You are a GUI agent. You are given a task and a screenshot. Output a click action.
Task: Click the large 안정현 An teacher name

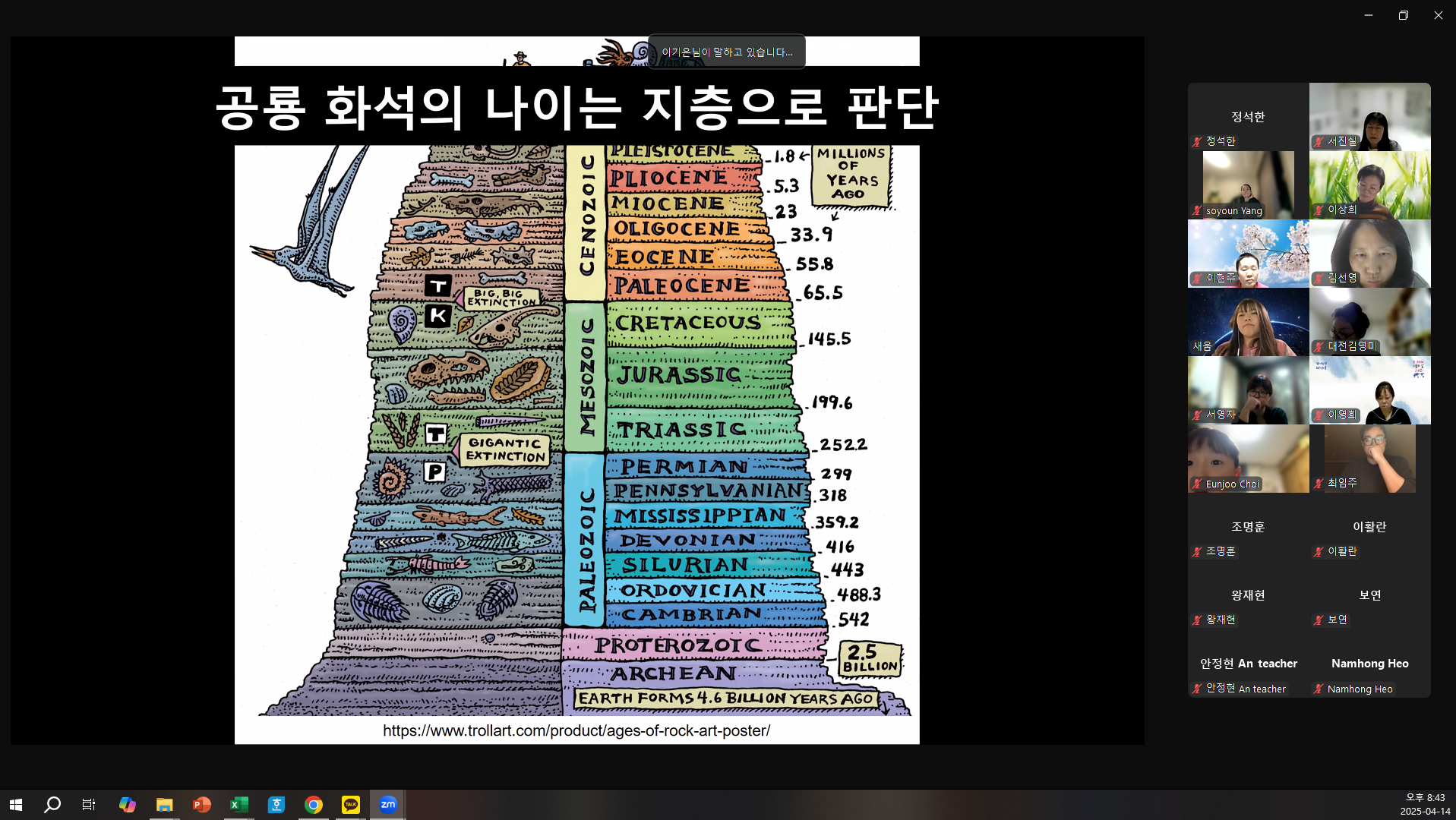(1249, 664)
